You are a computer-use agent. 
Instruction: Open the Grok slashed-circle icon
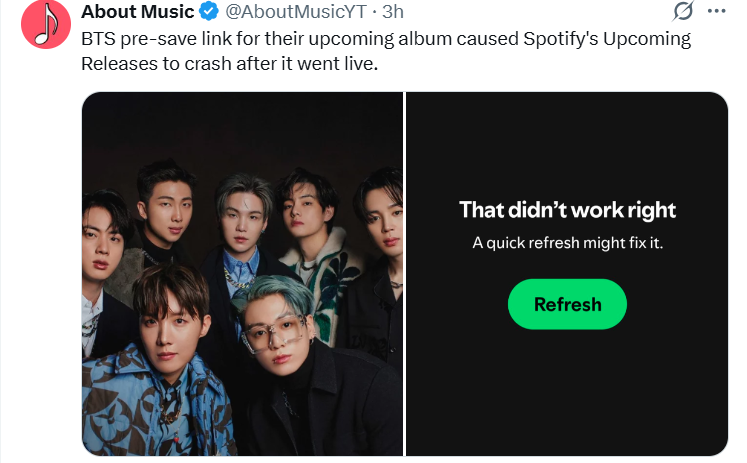pos(684,12)
